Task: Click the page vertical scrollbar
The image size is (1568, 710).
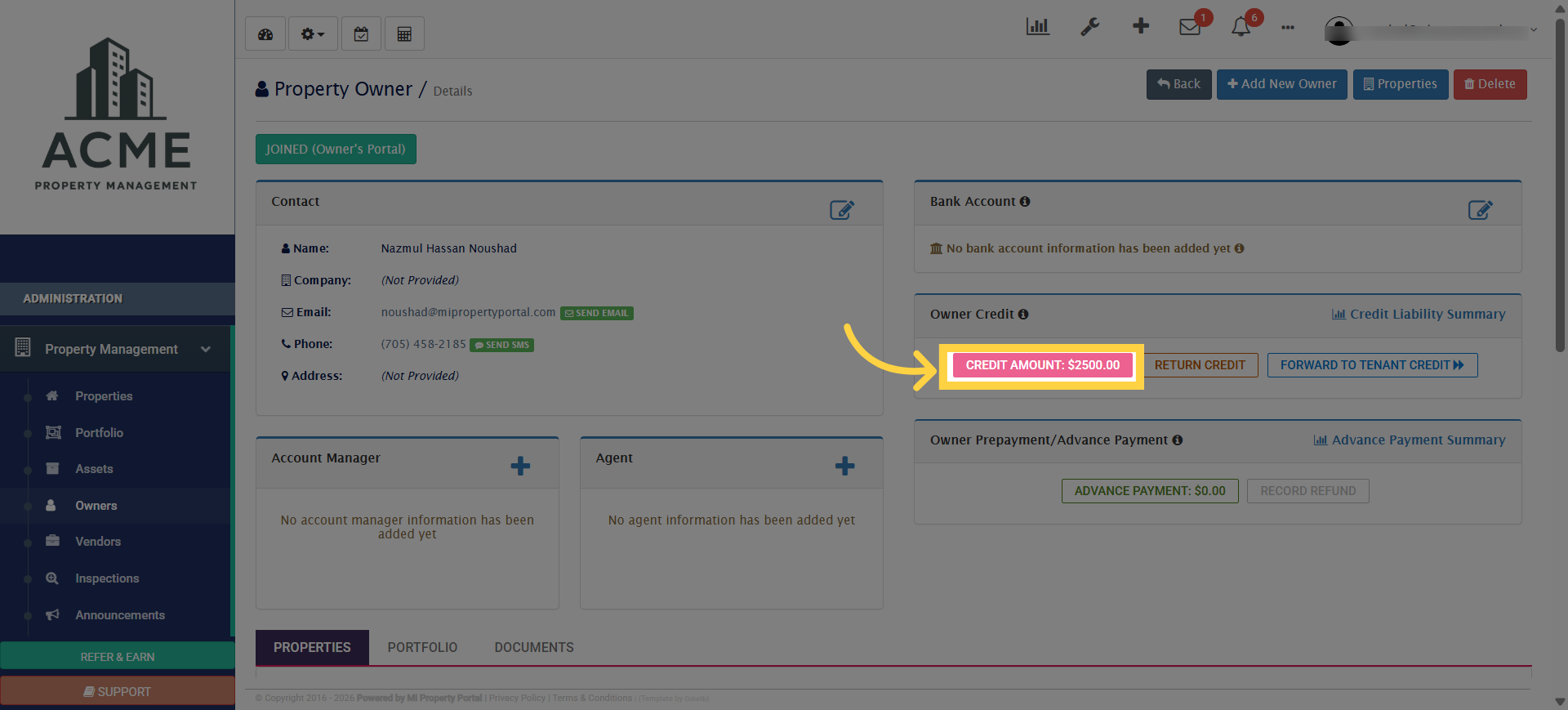Action: pyautogui.click(x=1560, y=184)
